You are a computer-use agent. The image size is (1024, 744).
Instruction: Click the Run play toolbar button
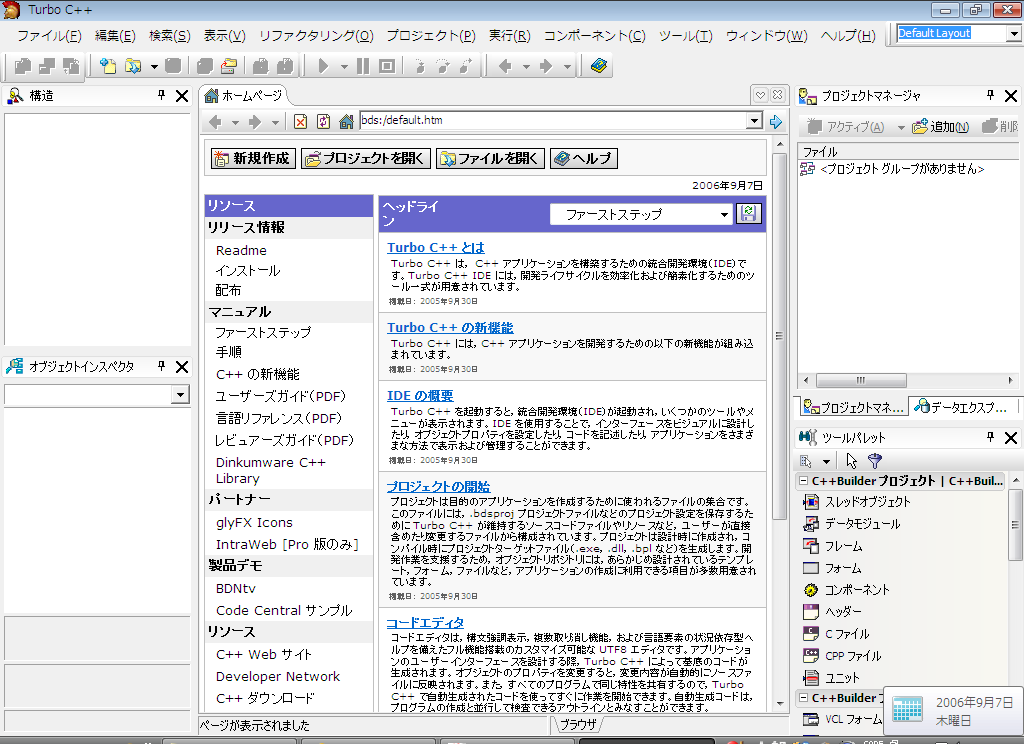click(x=323, y=66)
